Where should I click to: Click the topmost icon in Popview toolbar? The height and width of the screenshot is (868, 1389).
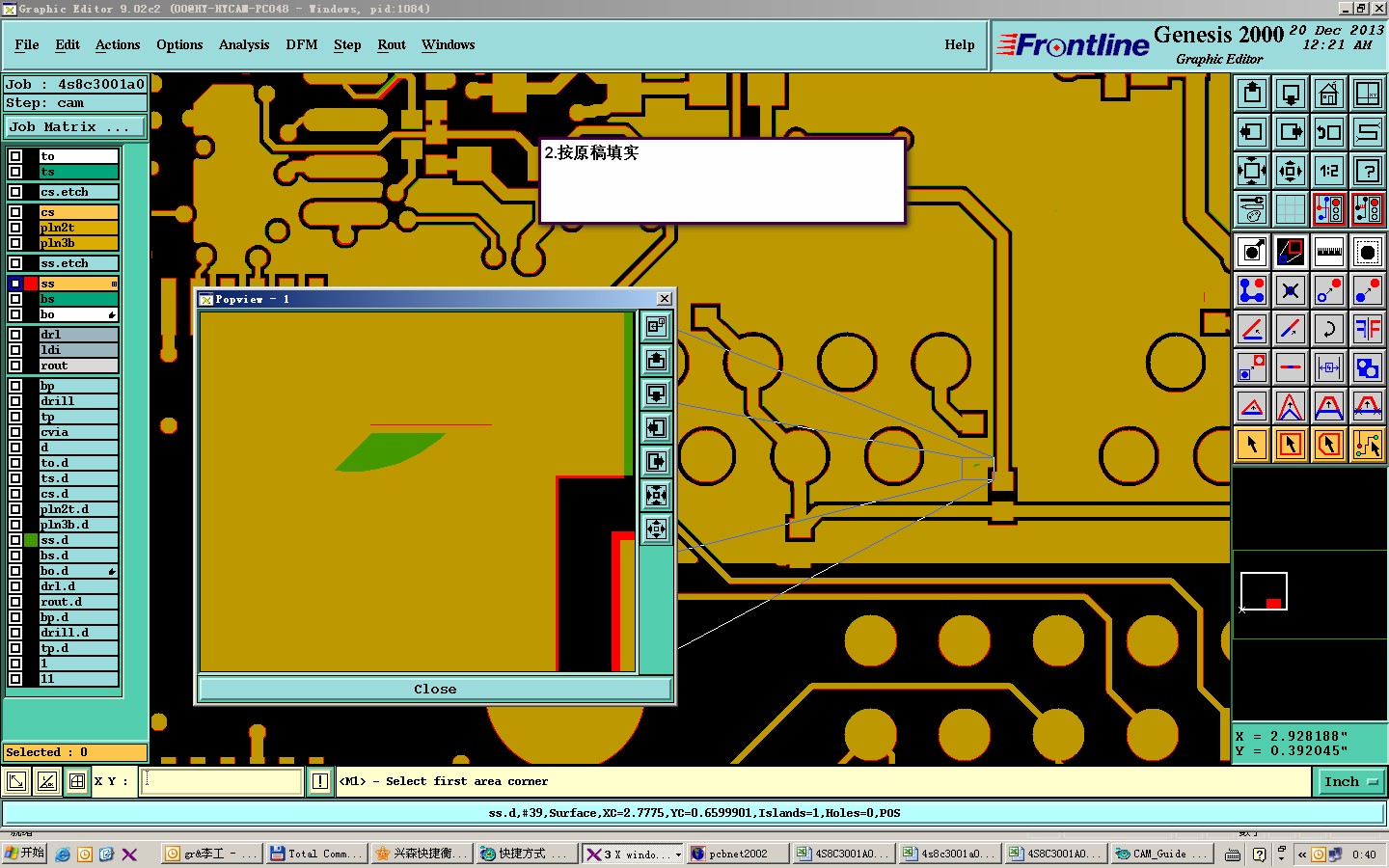[x=657, y=326]
